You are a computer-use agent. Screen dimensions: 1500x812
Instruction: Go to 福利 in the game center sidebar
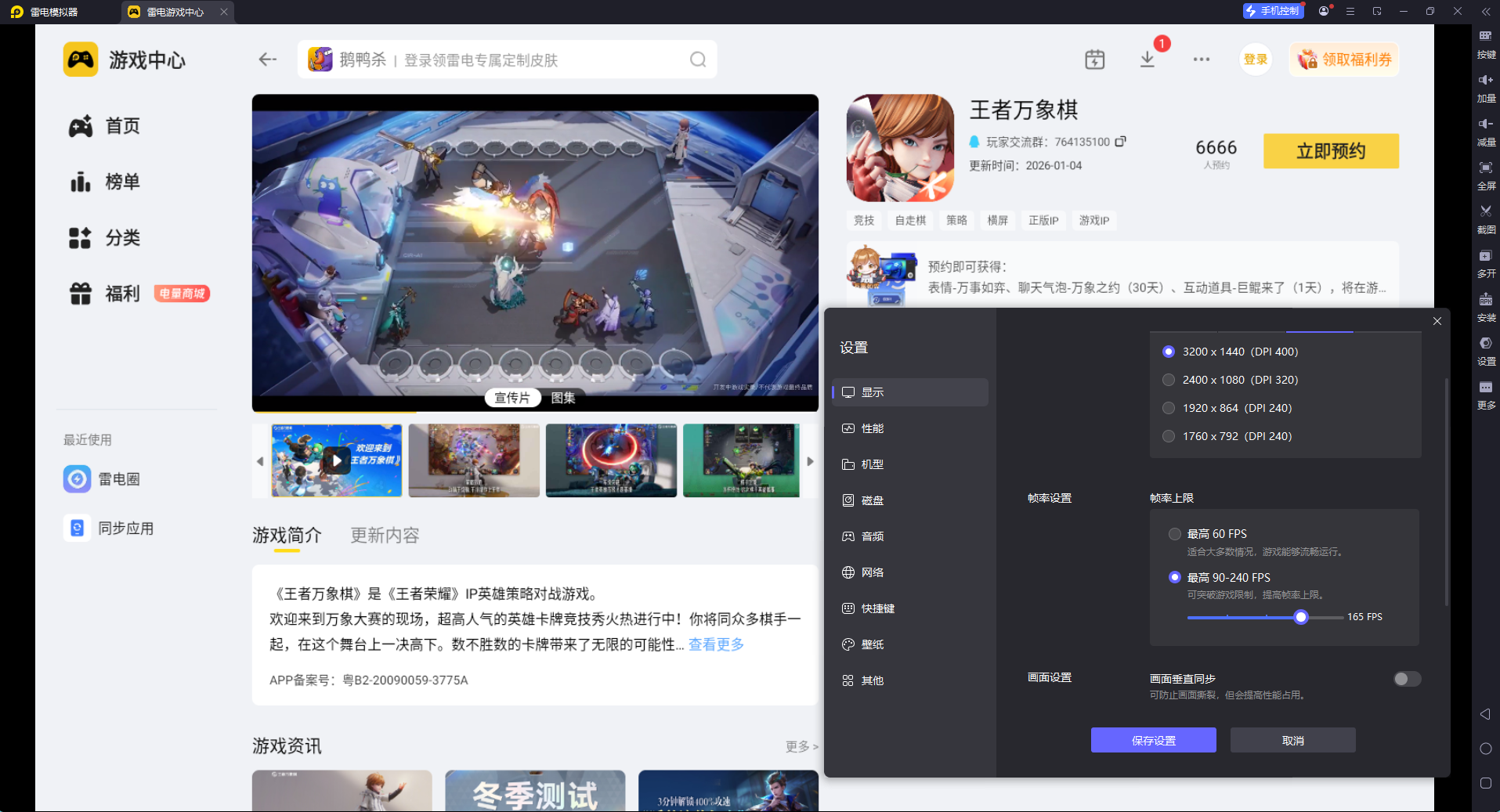point(105,294)
